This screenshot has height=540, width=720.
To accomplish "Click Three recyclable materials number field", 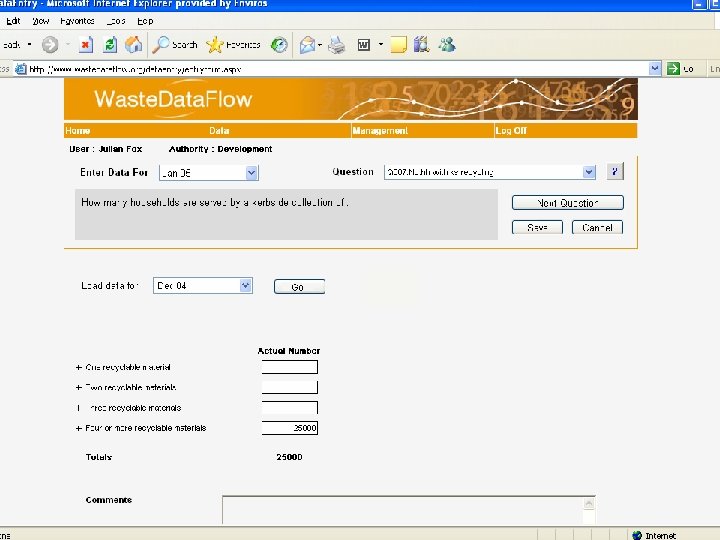I will (x=289, y=407).
